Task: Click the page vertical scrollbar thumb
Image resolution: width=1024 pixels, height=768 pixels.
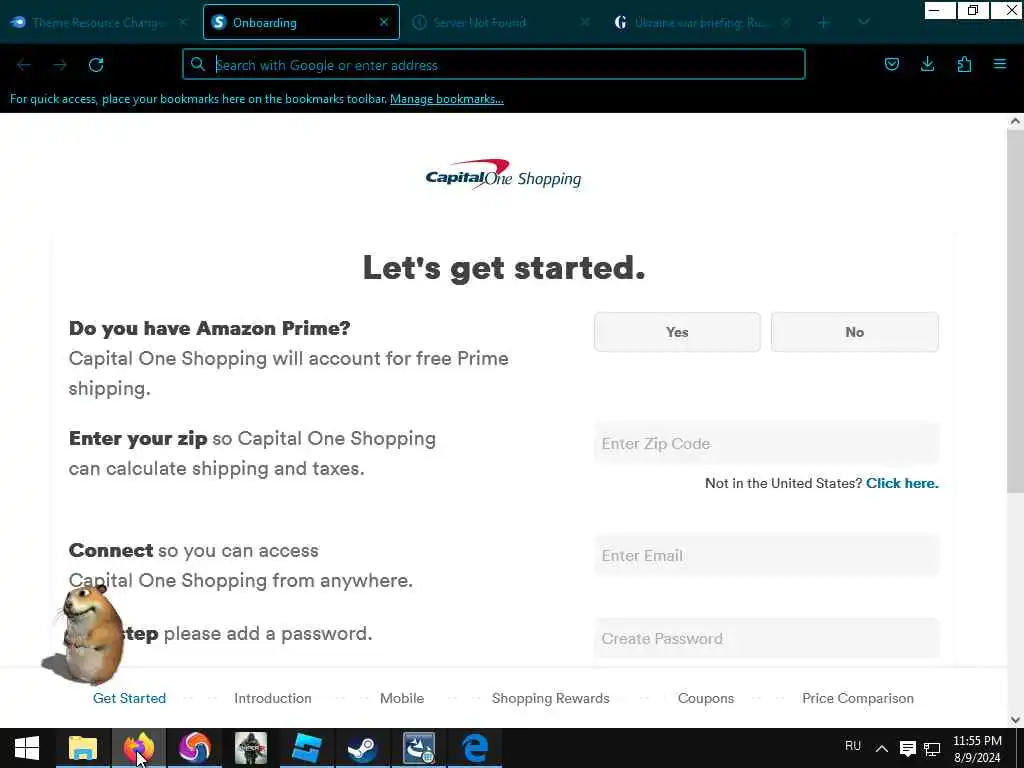Action: click(1015, 311)
